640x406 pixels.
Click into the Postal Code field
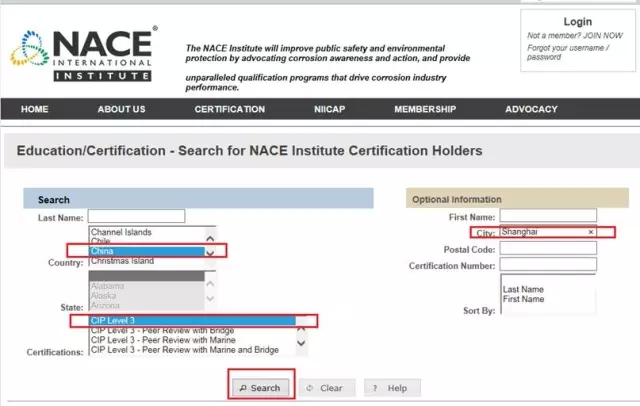[547, 249]
